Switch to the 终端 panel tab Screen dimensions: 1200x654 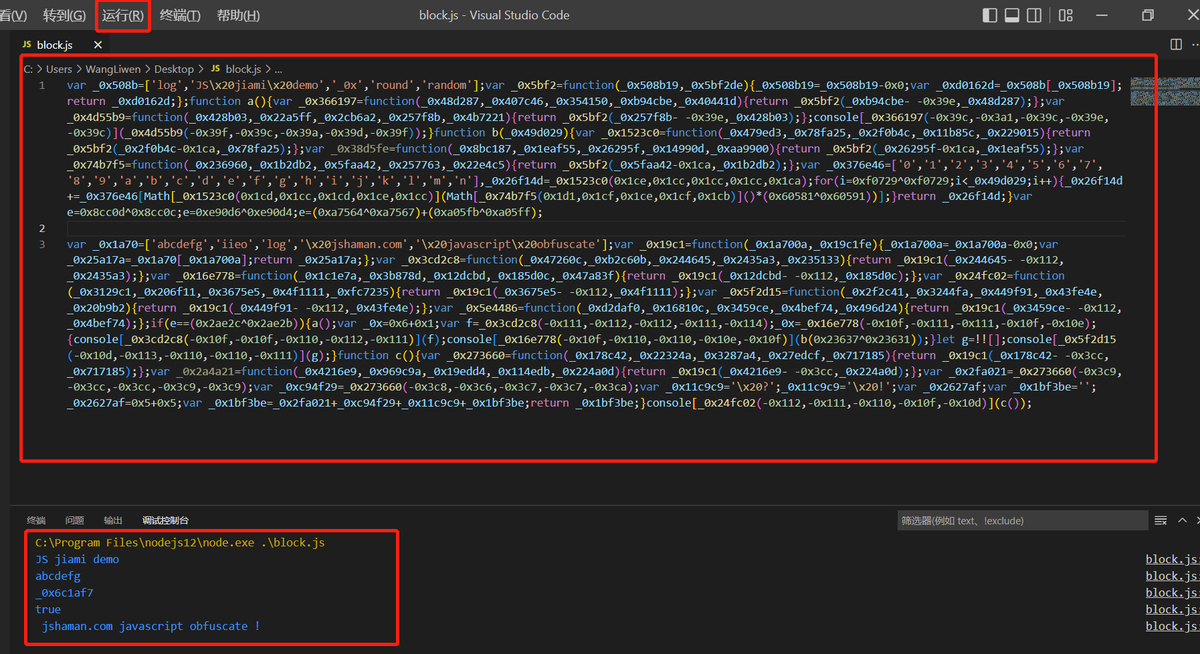coord(36,520)
